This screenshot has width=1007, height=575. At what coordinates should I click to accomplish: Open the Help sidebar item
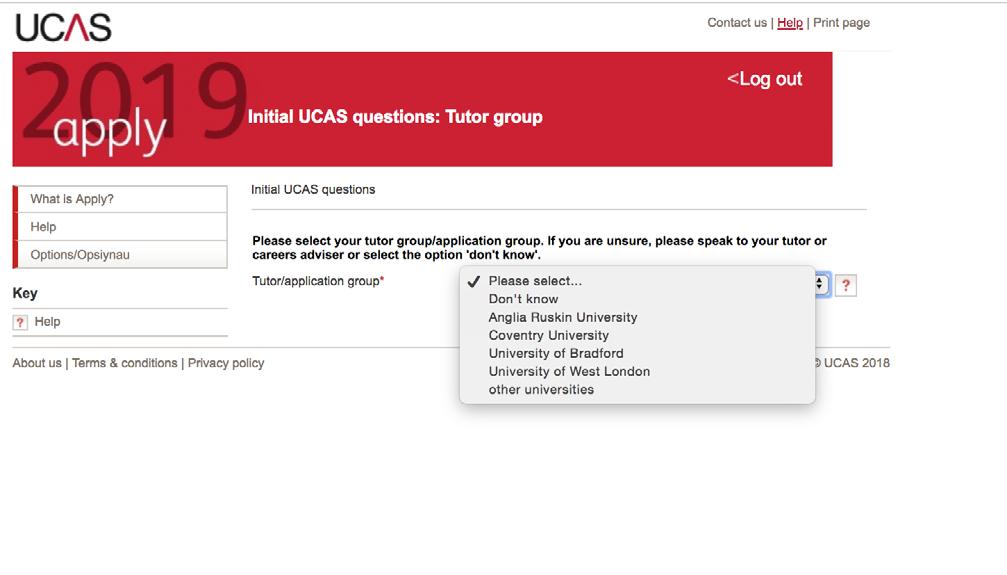(120, 227)
